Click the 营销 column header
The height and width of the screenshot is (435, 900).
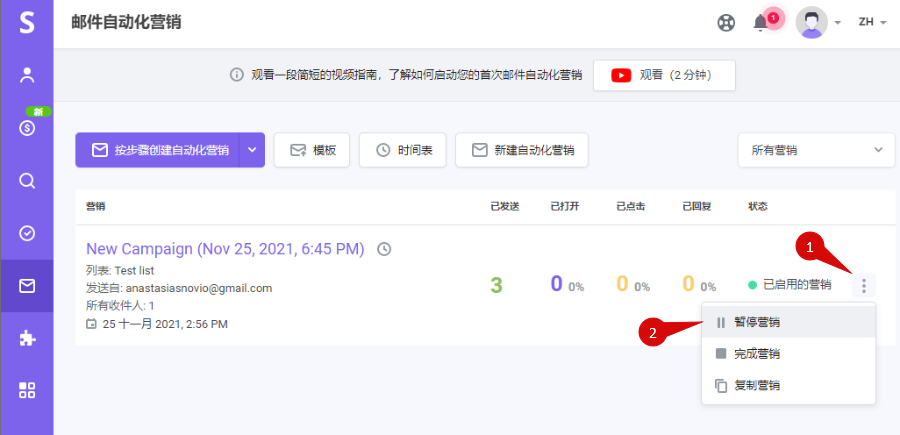click(96, 207)
